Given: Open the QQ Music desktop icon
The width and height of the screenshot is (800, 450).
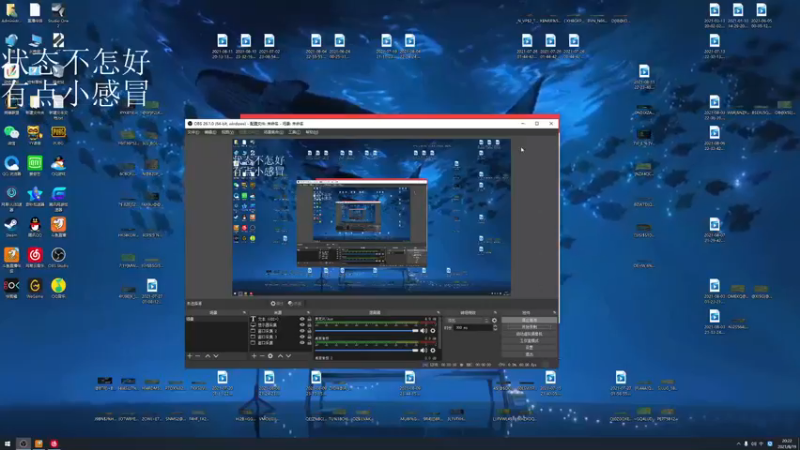Looking at the screenshot, I should click(59, 288).
